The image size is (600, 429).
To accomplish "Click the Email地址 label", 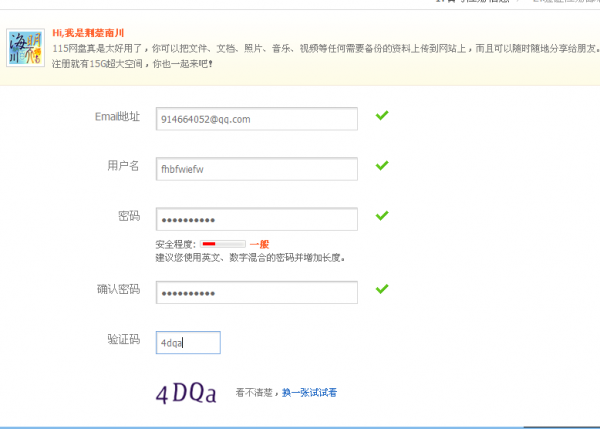I will (117, 116).
